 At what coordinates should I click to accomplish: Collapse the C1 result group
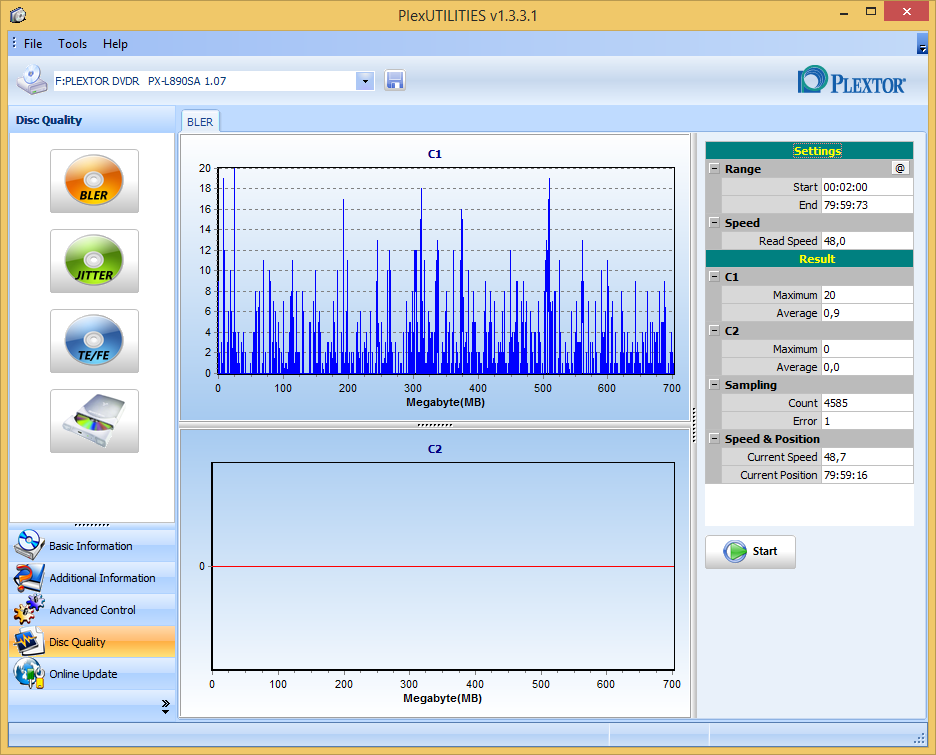pyautogui.click(x=714, y=276)
